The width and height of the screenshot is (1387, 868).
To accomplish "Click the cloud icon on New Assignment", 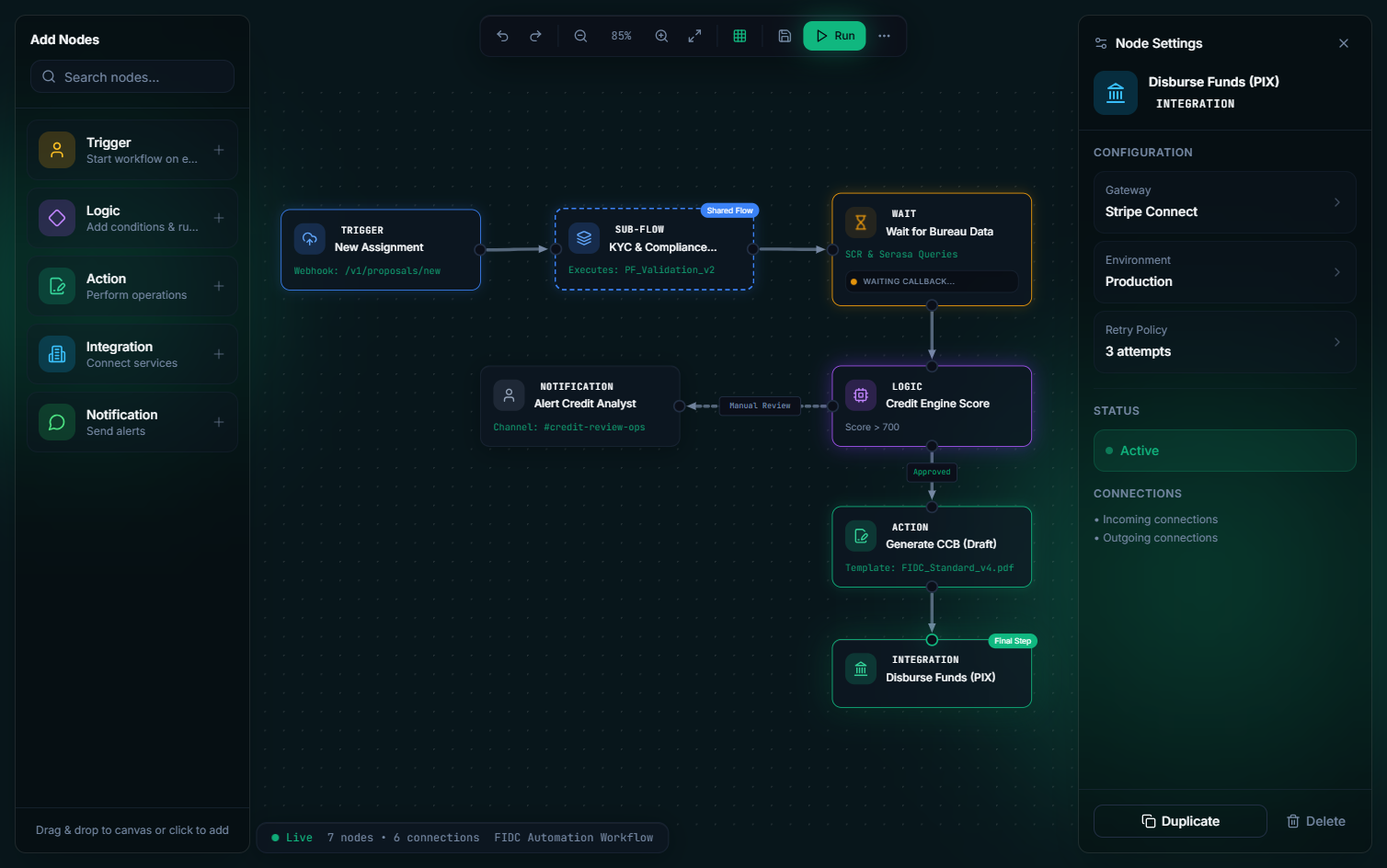I will [310, 238].
